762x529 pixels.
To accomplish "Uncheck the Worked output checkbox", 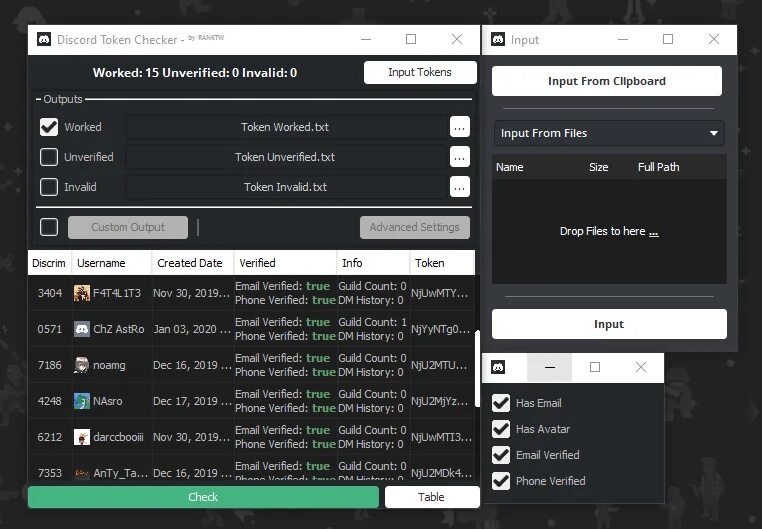I will [49, 127].
